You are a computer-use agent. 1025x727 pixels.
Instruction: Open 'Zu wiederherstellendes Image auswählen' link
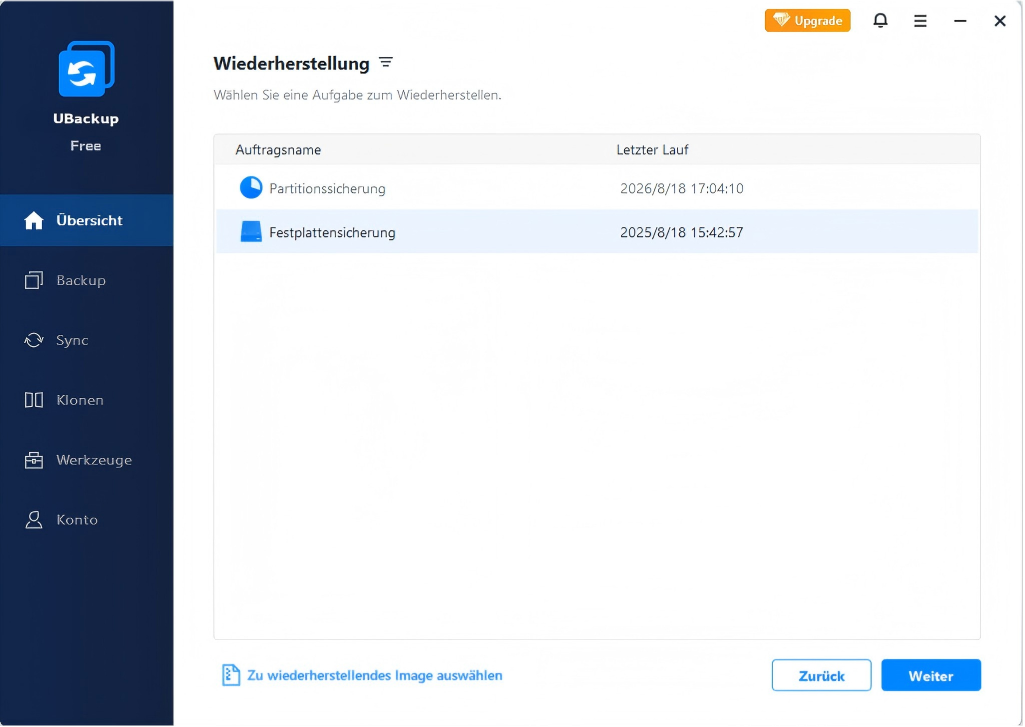coord(374,675)
